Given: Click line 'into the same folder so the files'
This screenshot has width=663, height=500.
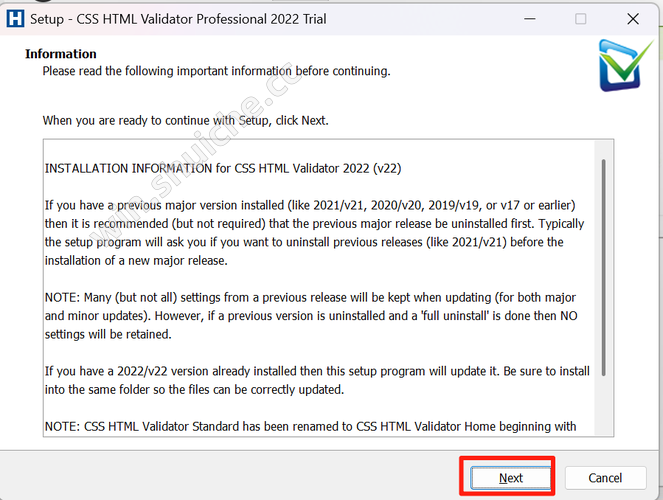Looking at the screenshot, I should click(195, 389).
